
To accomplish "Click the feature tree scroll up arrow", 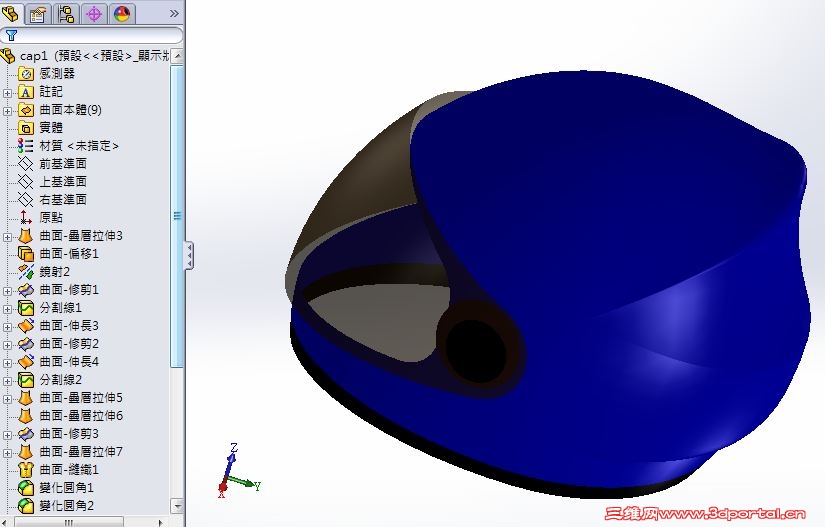I will point(177,55).
